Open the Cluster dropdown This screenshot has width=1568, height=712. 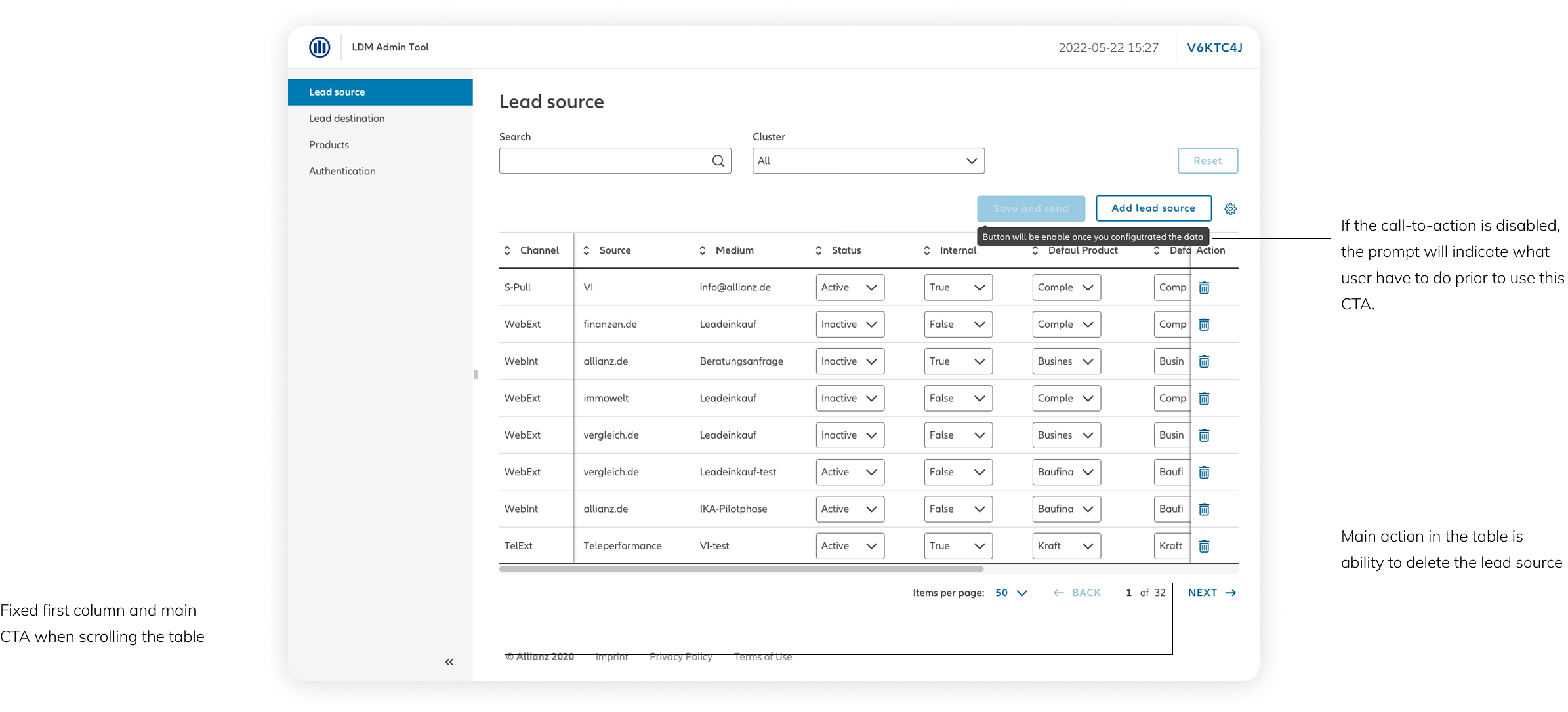(x=868, y=161)
